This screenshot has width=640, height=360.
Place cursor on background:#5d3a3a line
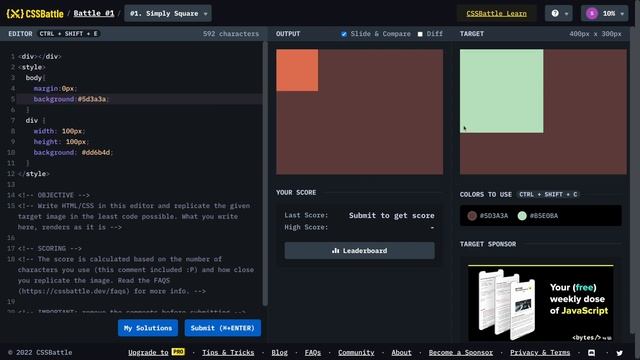[x=140, y=99]
